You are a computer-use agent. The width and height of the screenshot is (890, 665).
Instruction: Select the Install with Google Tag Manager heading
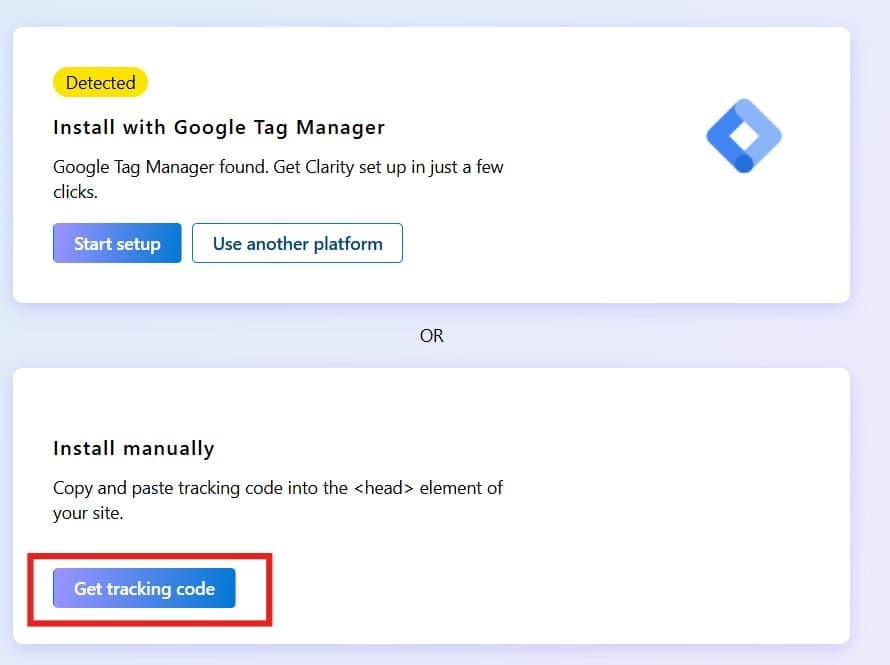218,127
